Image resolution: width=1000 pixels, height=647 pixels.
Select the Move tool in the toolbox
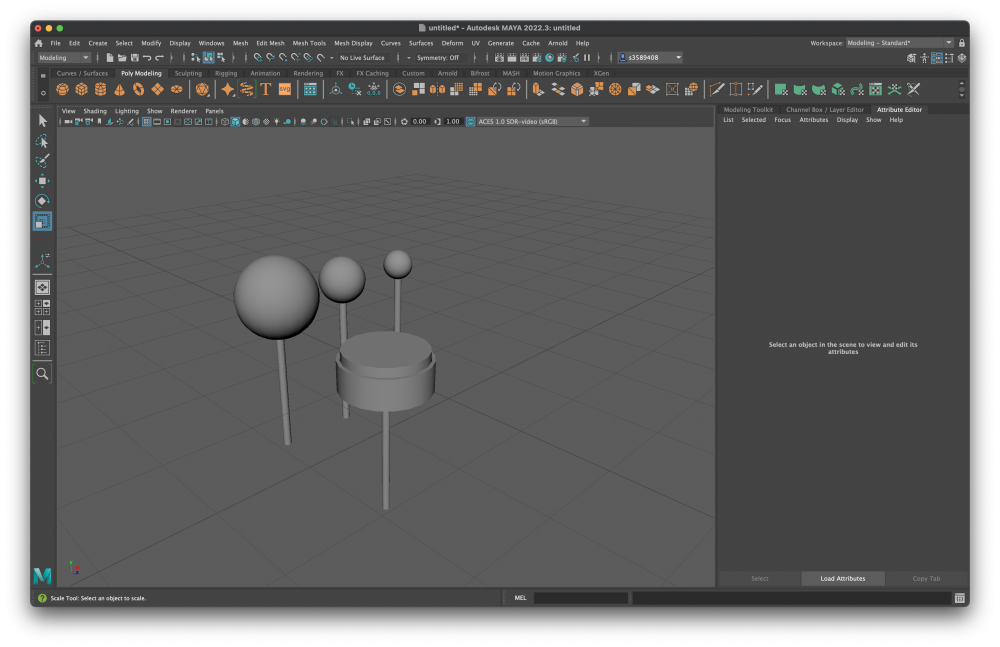[42, 181]
